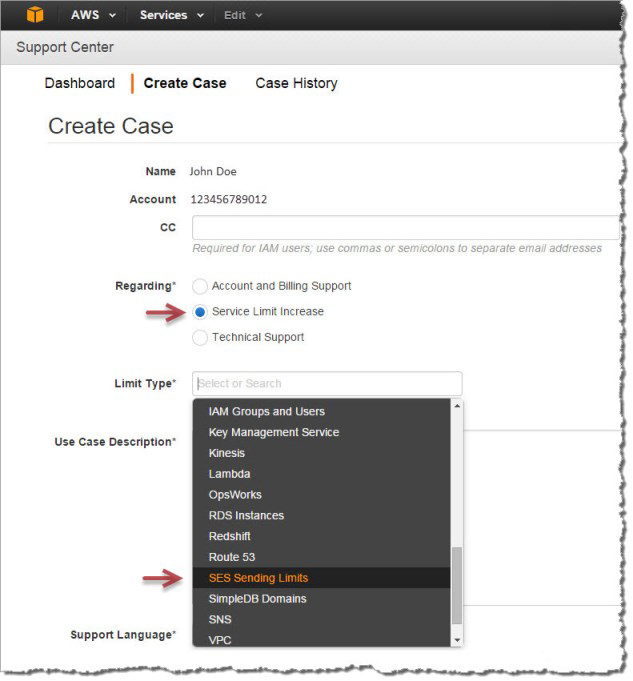Click the Limit Type search box
This screenshot has width=633, height=681.
[327, 383]
